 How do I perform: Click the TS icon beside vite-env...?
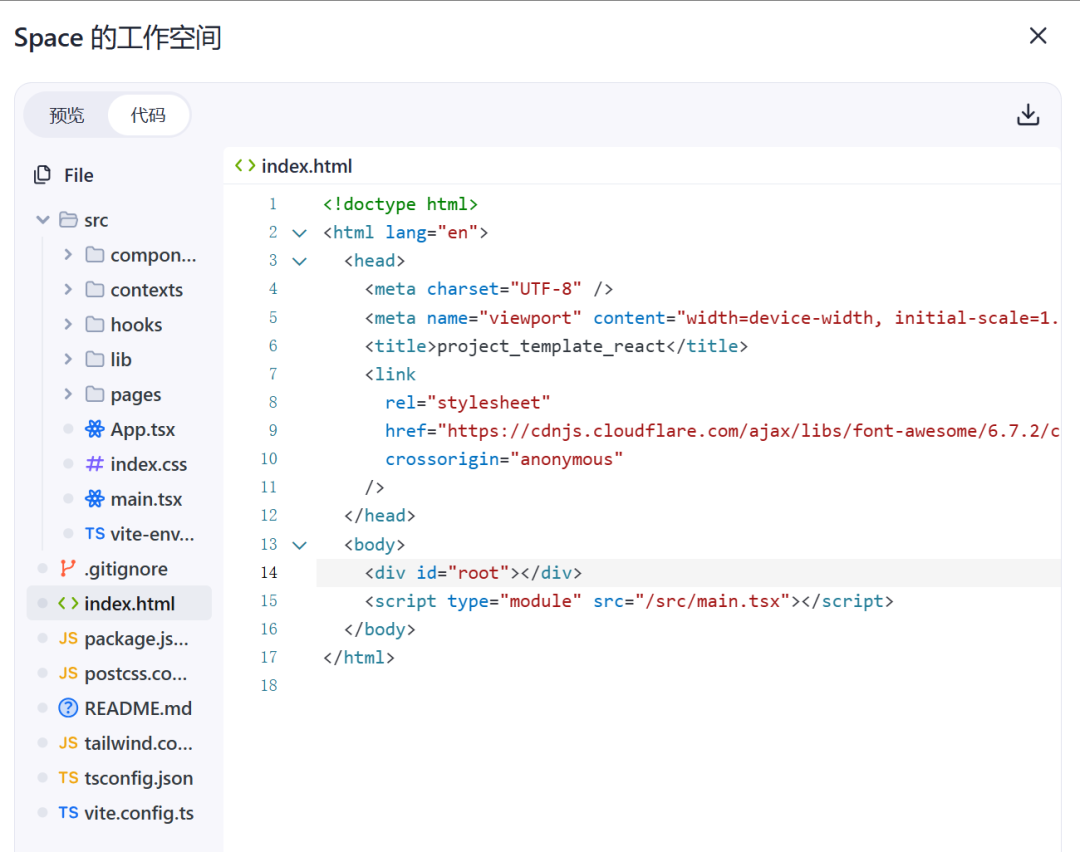pos(94,534)
